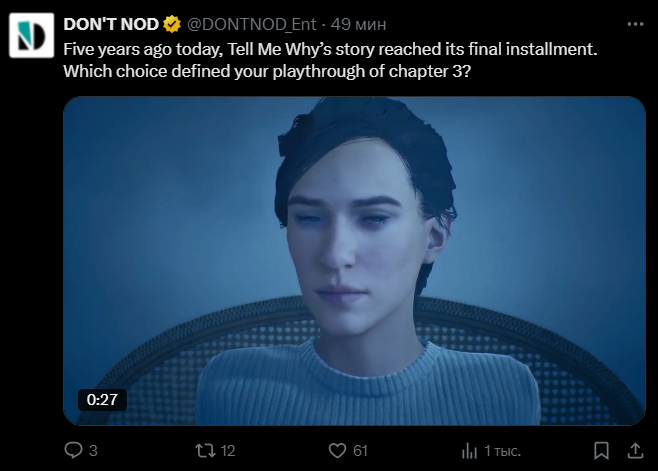Click the repost count 12
This screenshot has height=471, width=658.
227,451
